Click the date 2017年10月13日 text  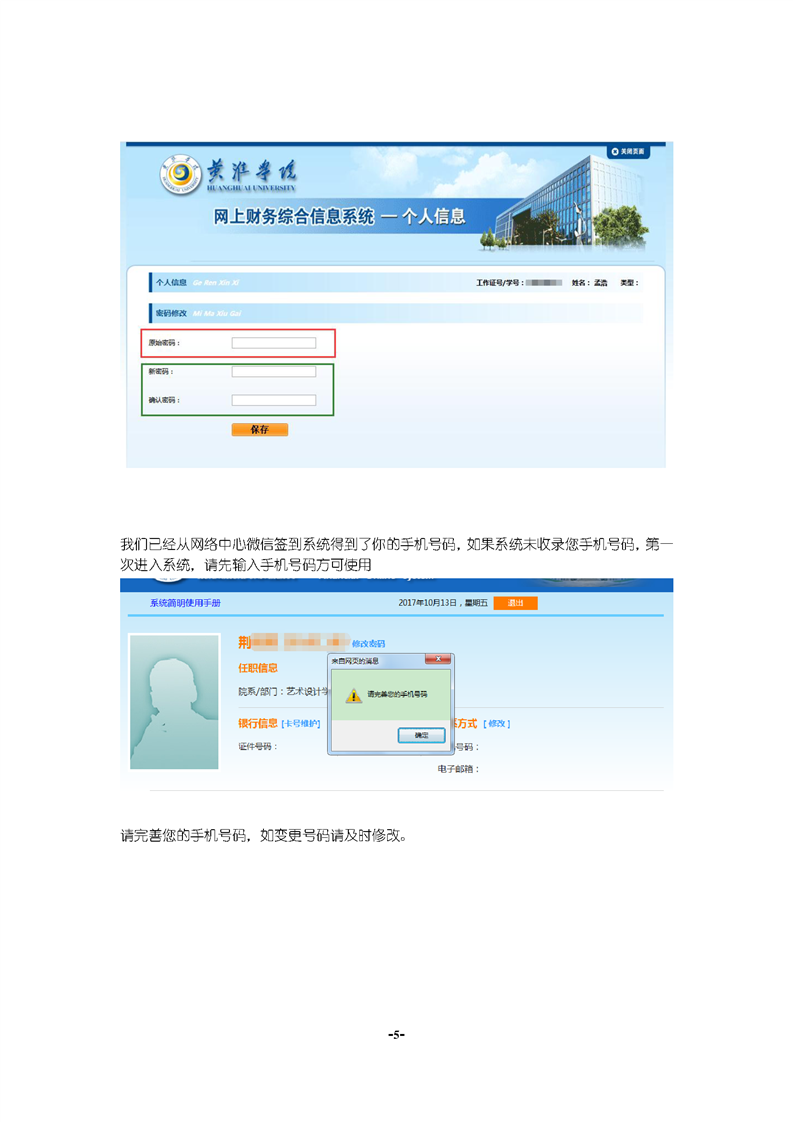[427, 603]
